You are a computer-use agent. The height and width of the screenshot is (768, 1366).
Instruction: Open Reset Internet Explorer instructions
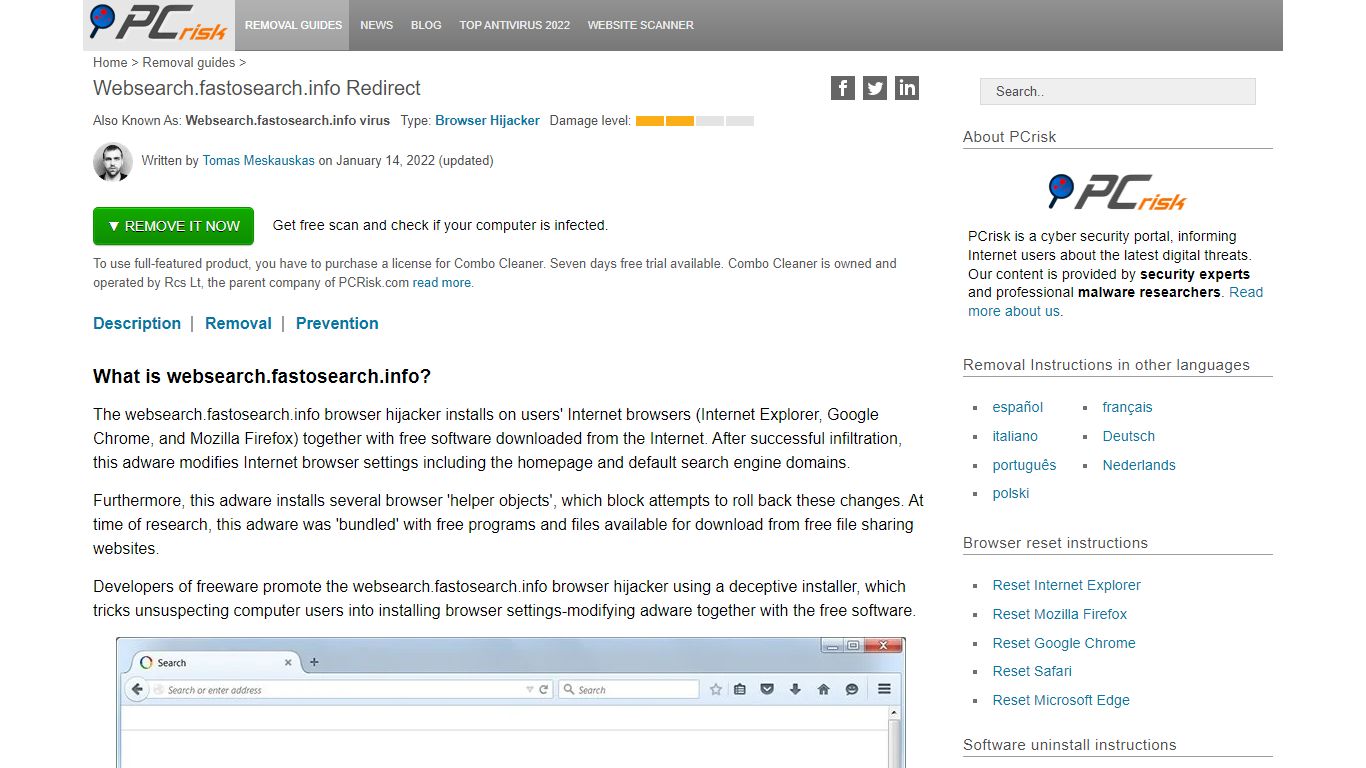point(1066,585)
